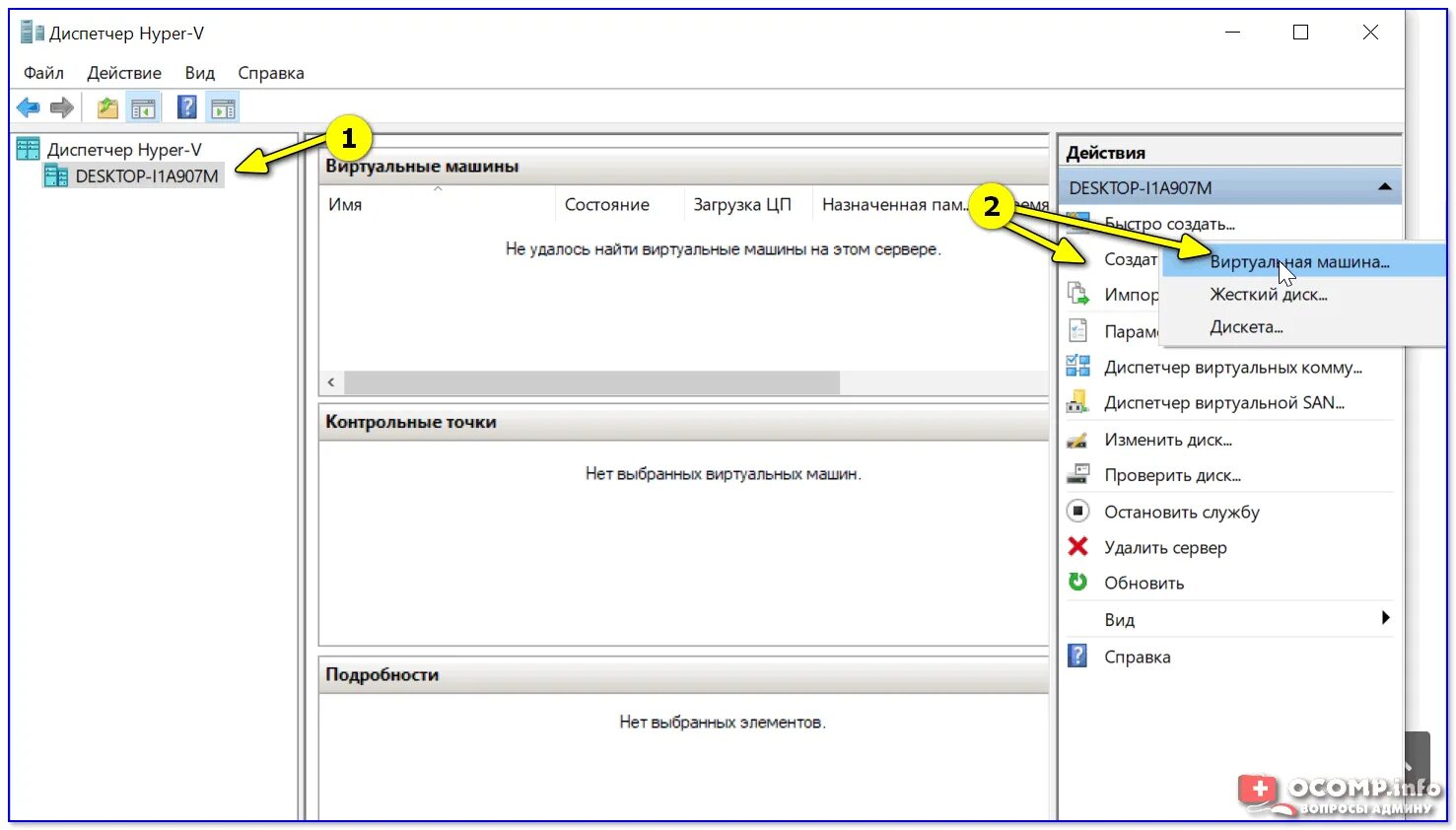Choose Виртуальная машина... from submenu
This screenshot has width=1456, height=830.
click(1302, 262)
